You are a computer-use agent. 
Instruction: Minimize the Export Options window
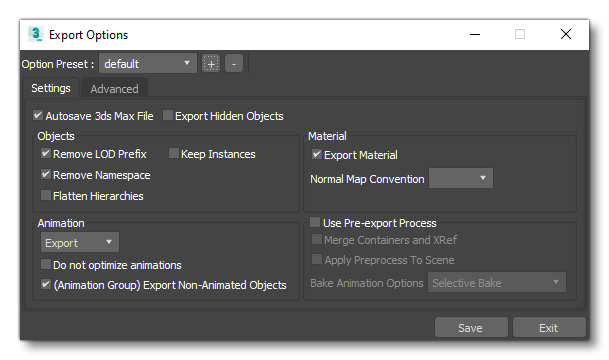[x=475, y=34]
